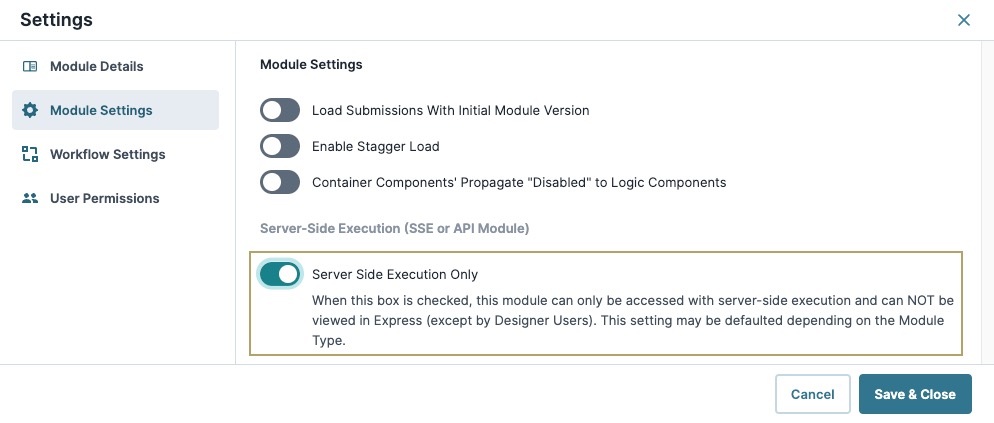Click the Server Side Execution Only label
994x423 pixels.
click(x=395, y=275)
